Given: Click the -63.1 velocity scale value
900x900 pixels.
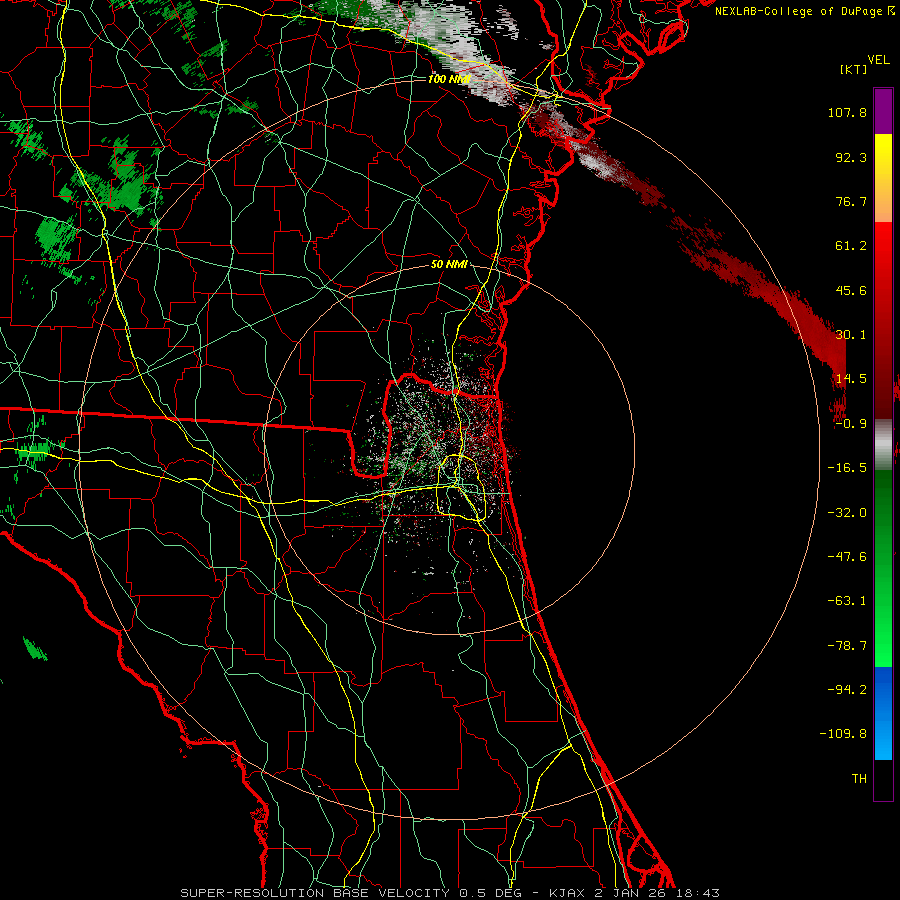Looking at the screenshot, I should point(847,601).
